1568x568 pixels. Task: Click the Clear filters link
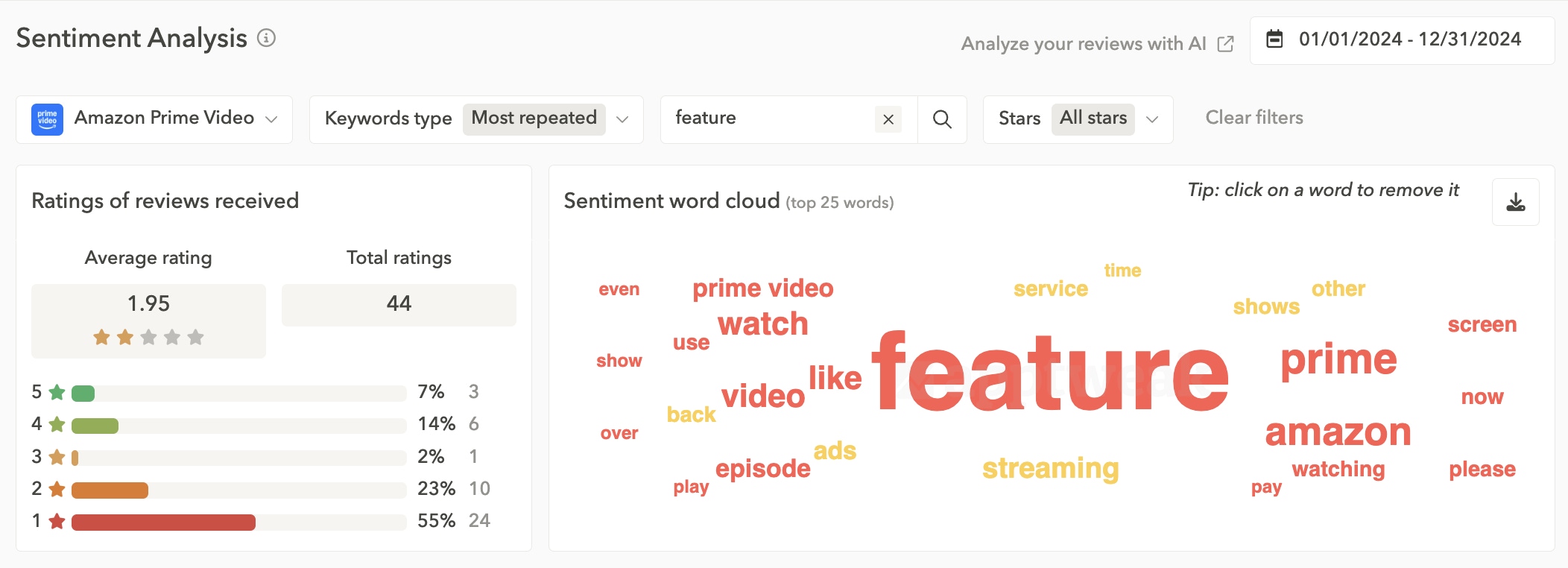tap(1254, 117)
